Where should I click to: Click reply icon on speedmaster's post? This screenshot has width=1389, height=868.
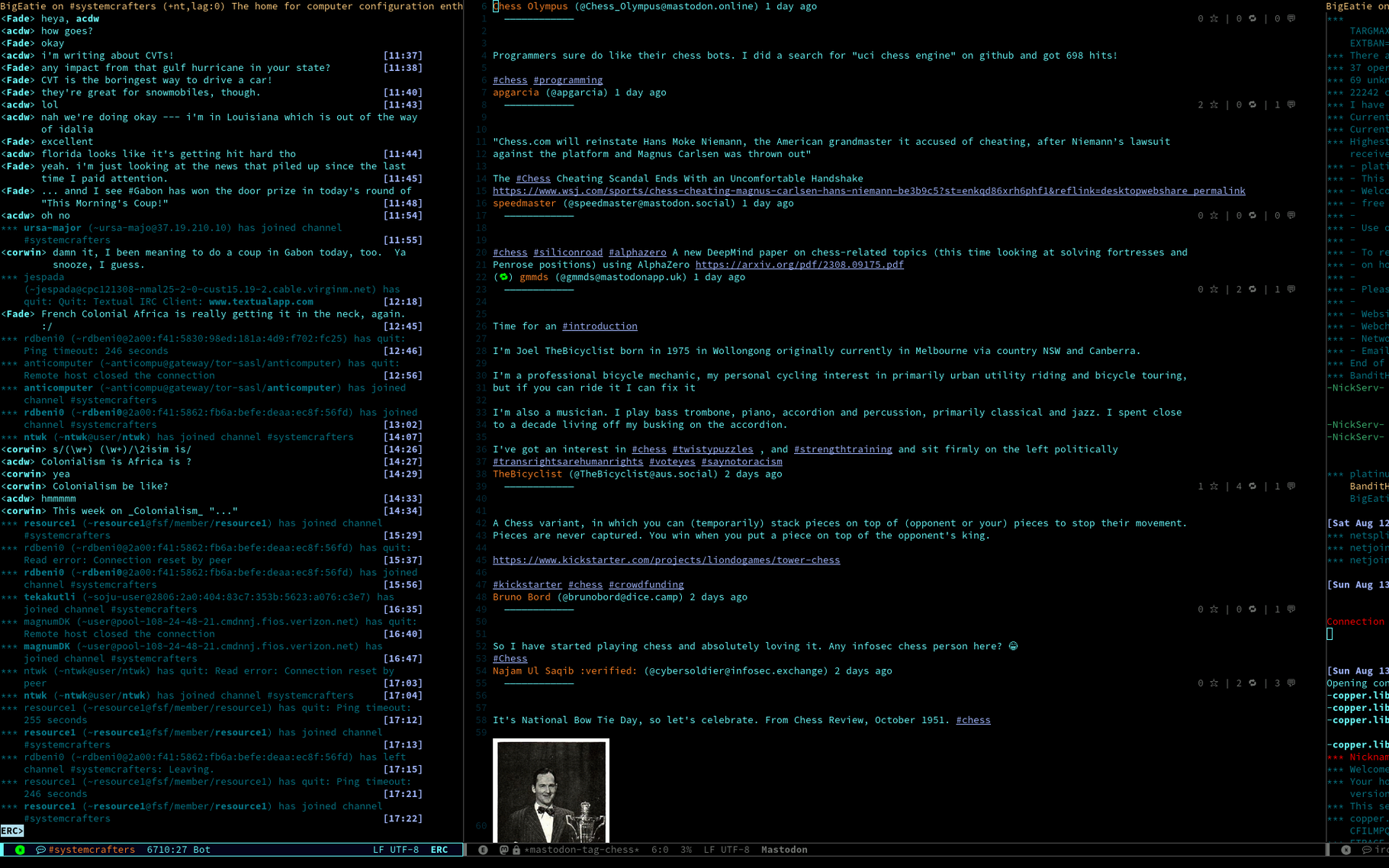[1291, 215]
